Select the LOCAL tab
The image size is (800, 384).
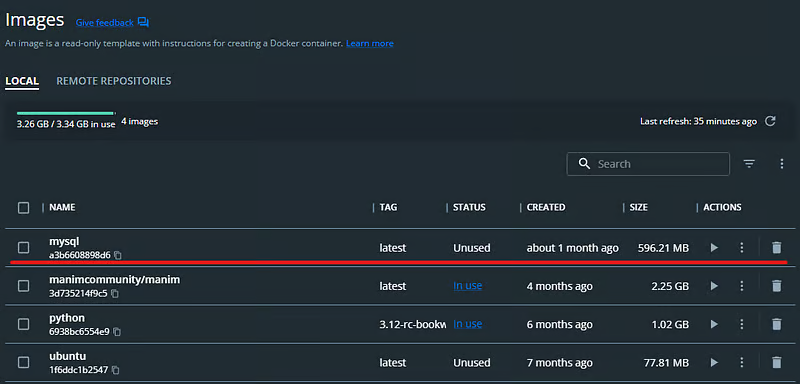22,82
